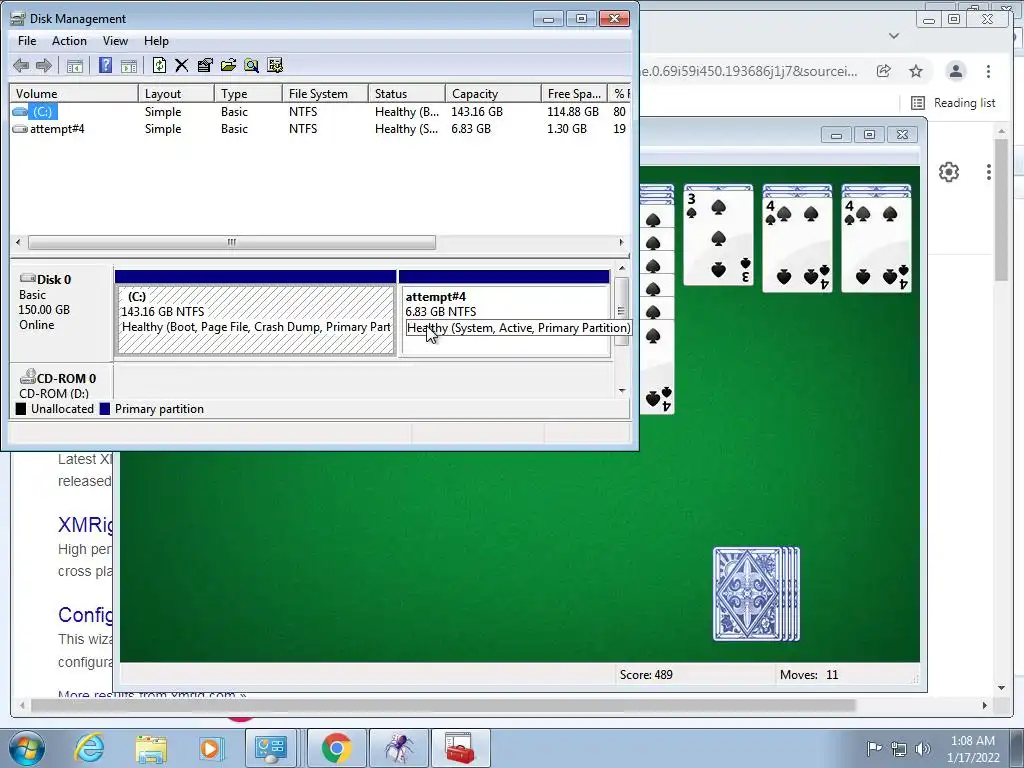Open the Config search result link
The image size is (1024, 768).
[x=85, y=615]
